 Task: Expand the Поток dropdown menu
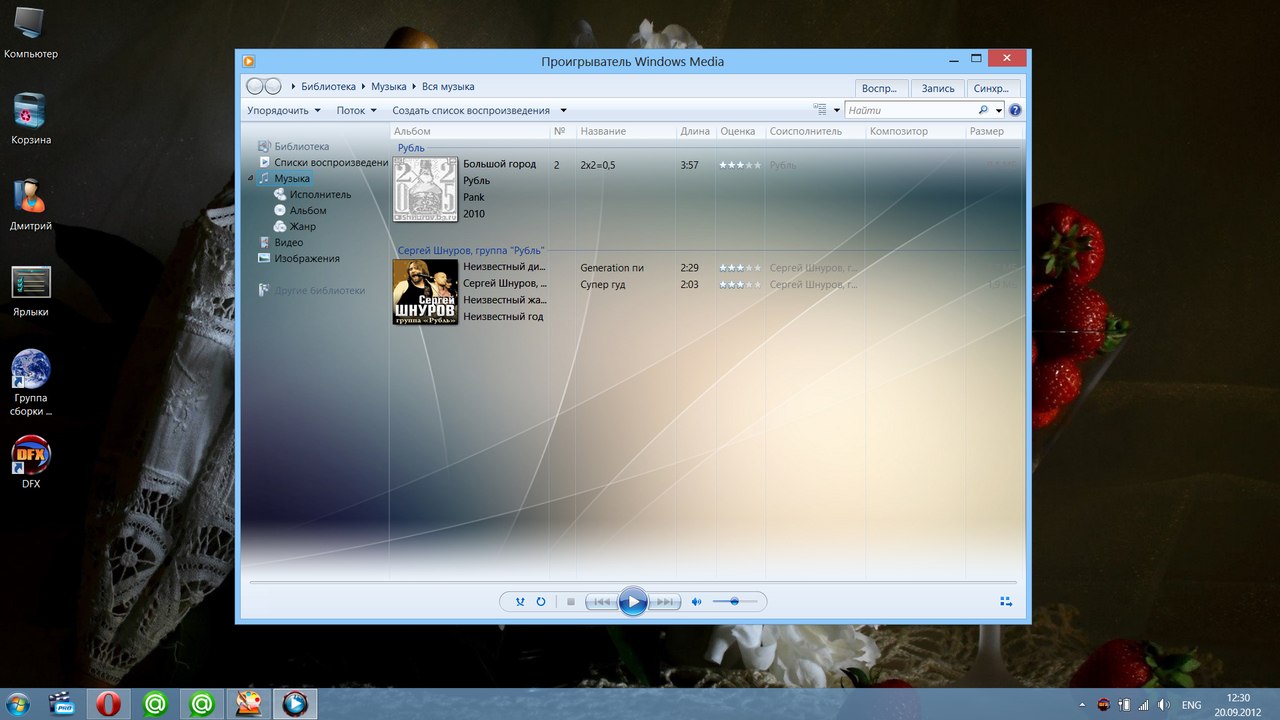356,111
